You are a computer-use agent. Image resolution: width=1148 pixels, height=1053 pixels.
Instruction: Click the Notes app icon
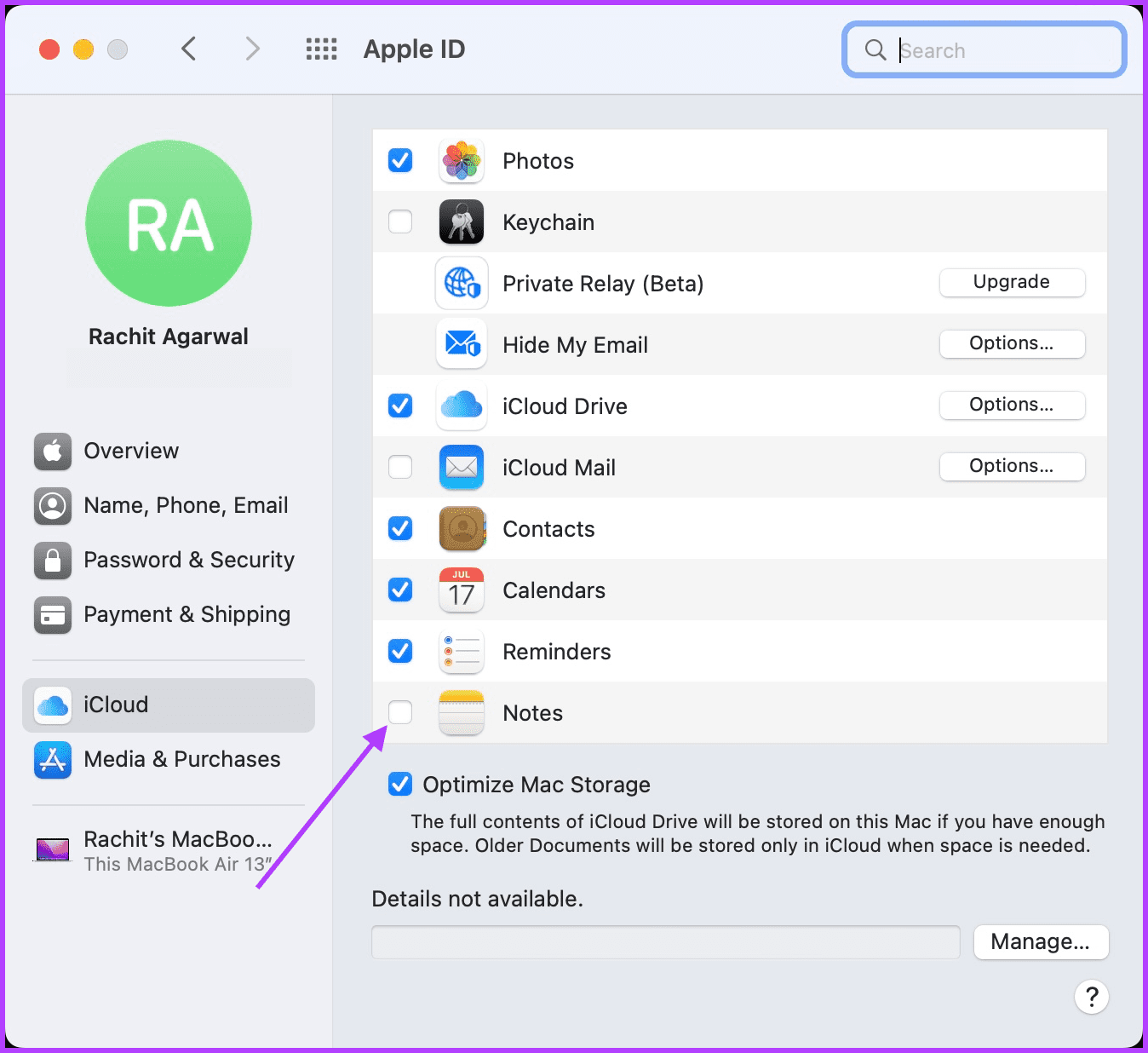coord(462,712)
